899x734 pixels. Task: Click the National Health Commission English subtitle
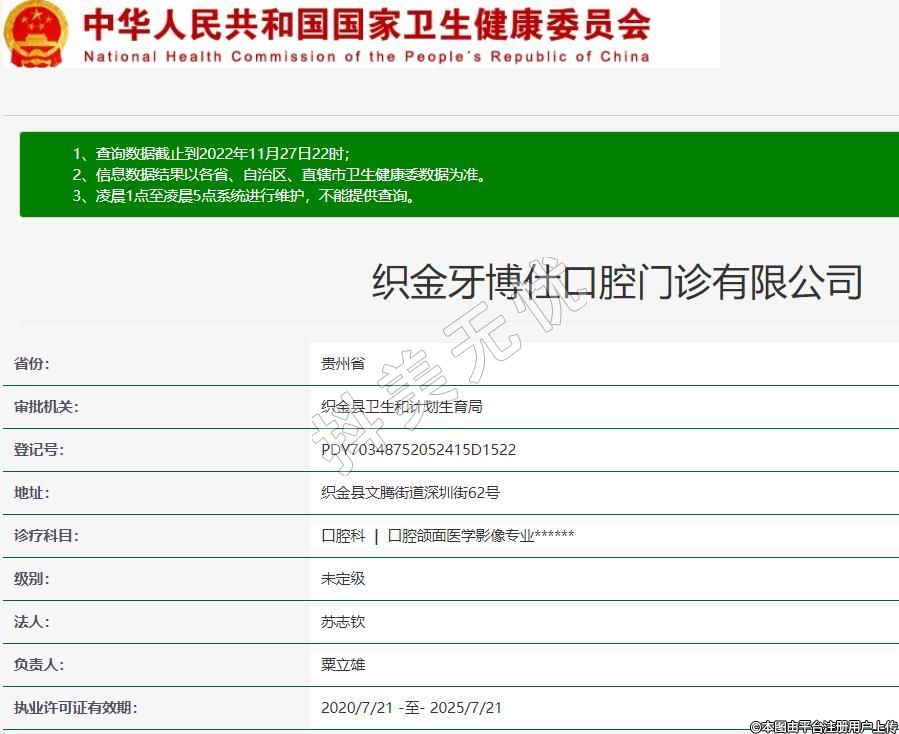tap(366, 56)
